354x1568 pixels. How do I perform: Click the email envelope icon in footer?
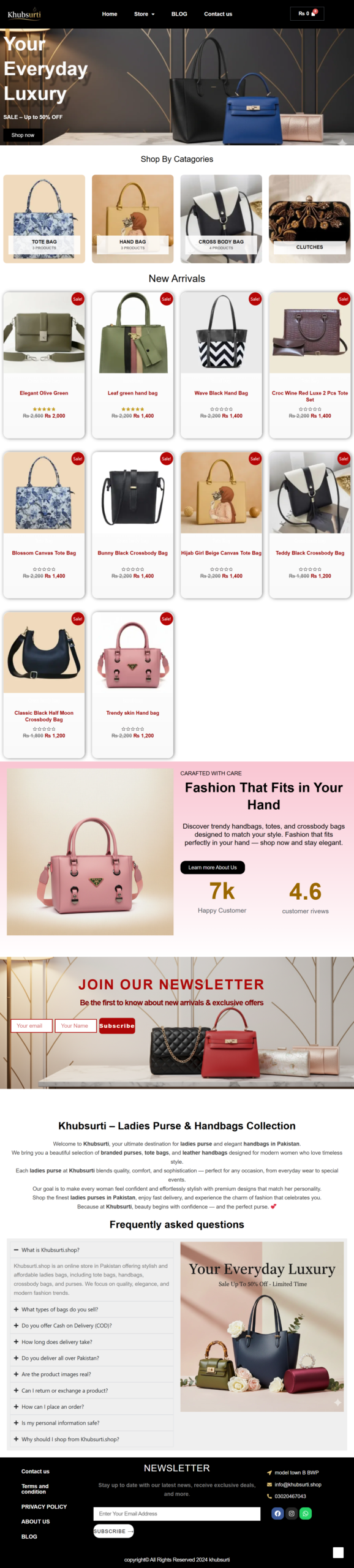pos(269,1484)
